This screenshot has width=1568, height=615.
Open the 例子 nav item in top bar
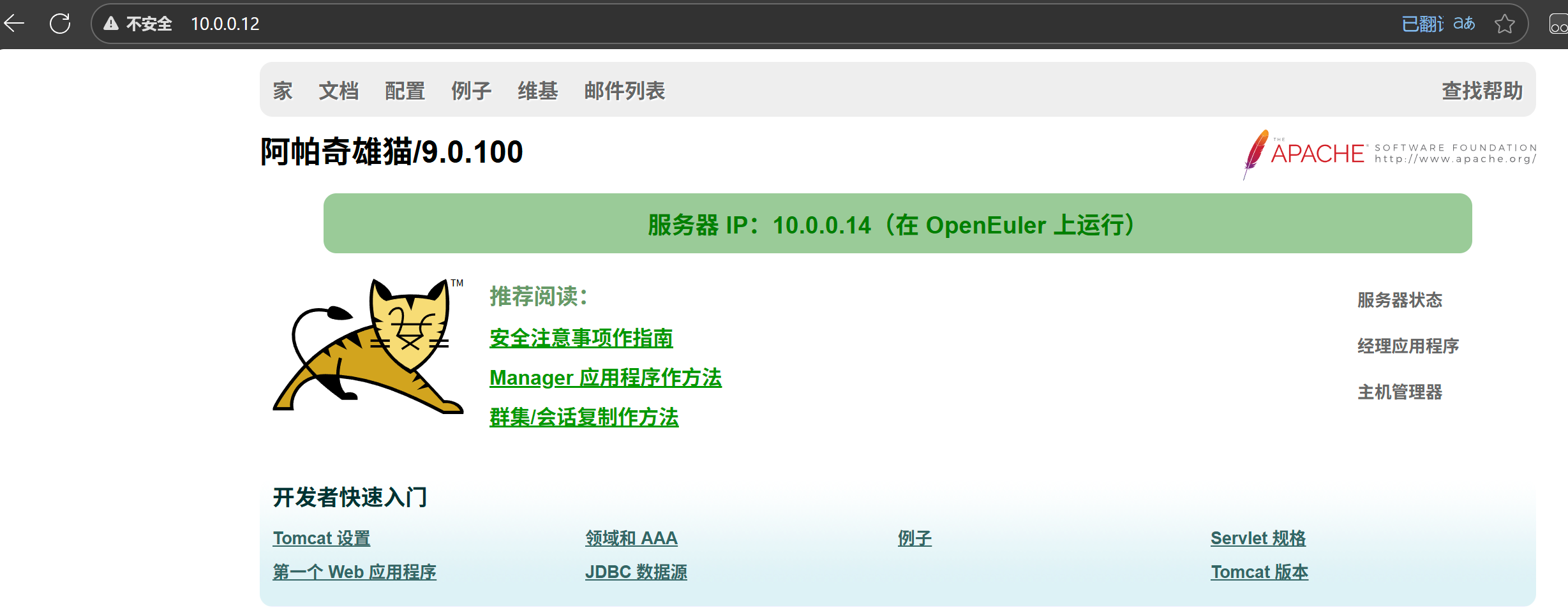[x=471, y=91]
